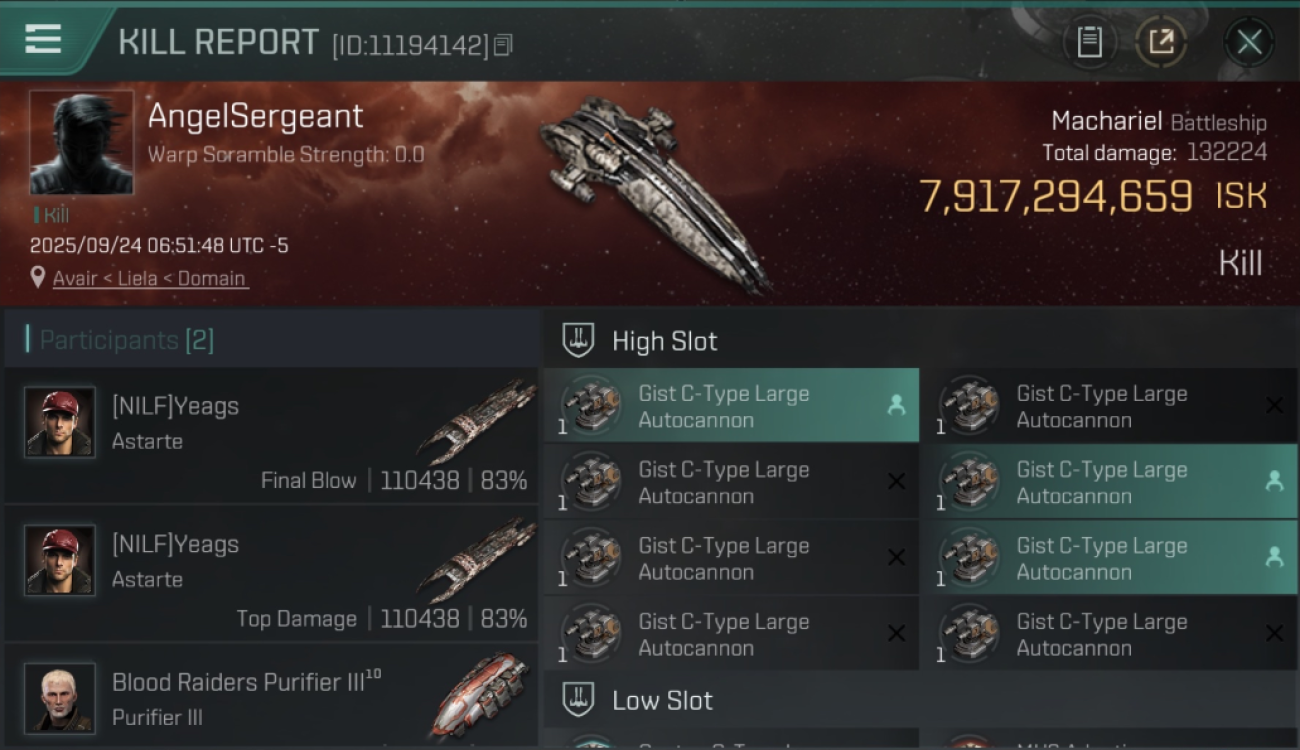Click the X mark on top-right Autocannon
The image size is (1300, 750).
(x=1274, y=405)
